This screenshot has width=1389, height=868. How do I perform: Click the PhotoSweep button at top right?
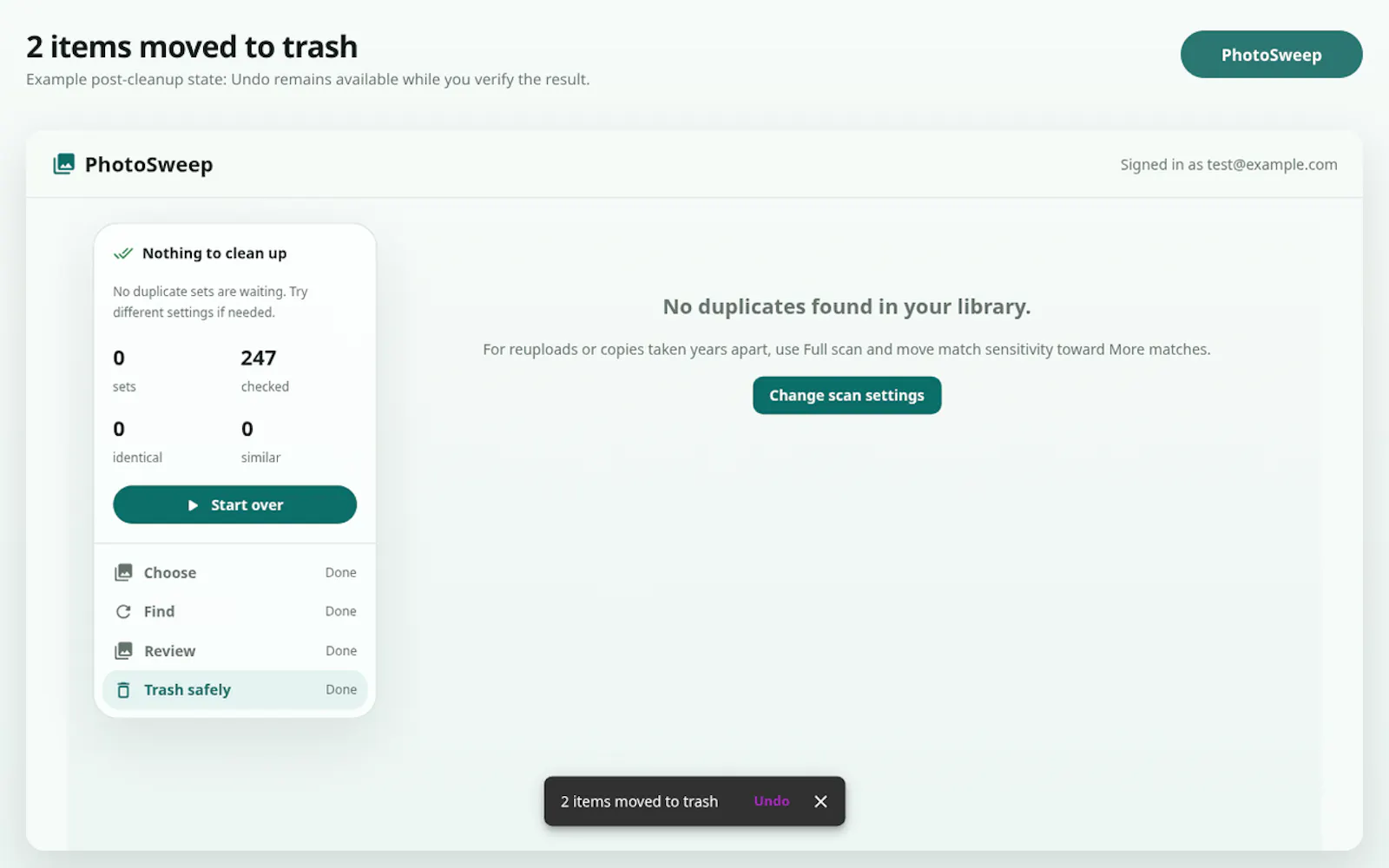(1271, 55)
